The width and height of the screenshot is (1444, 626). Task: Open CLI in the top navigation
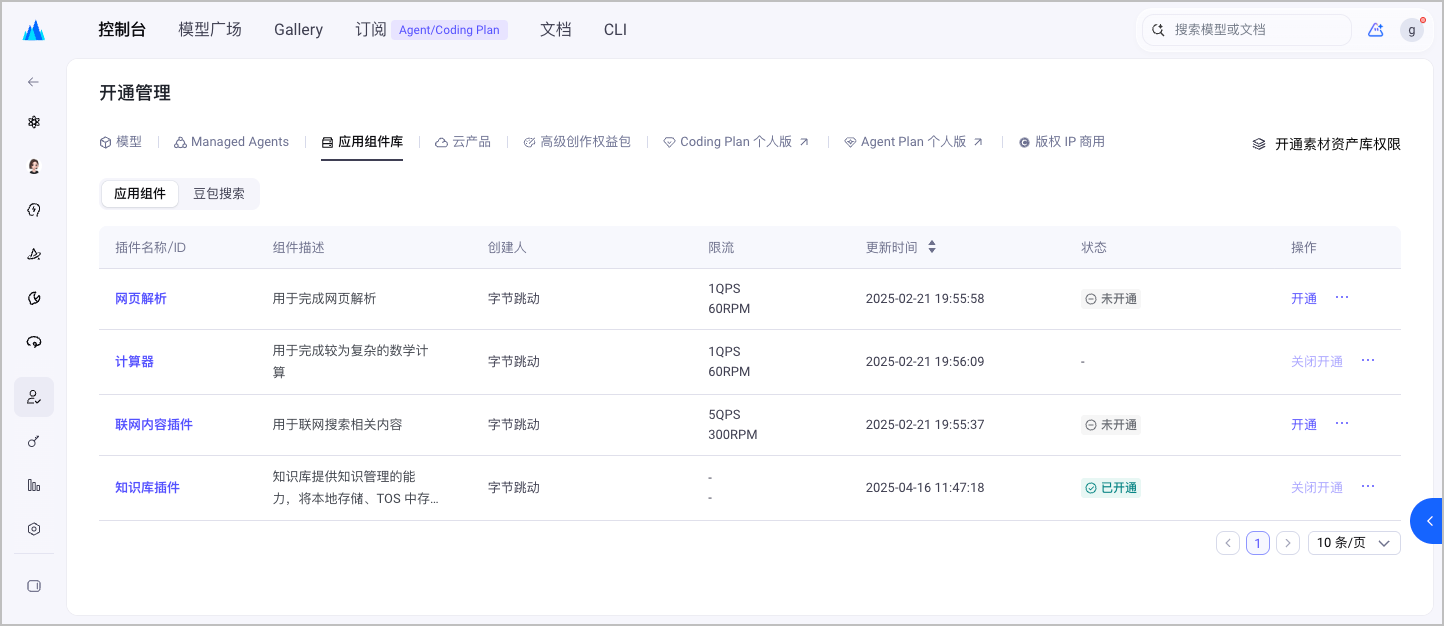(x=615, y=30)
